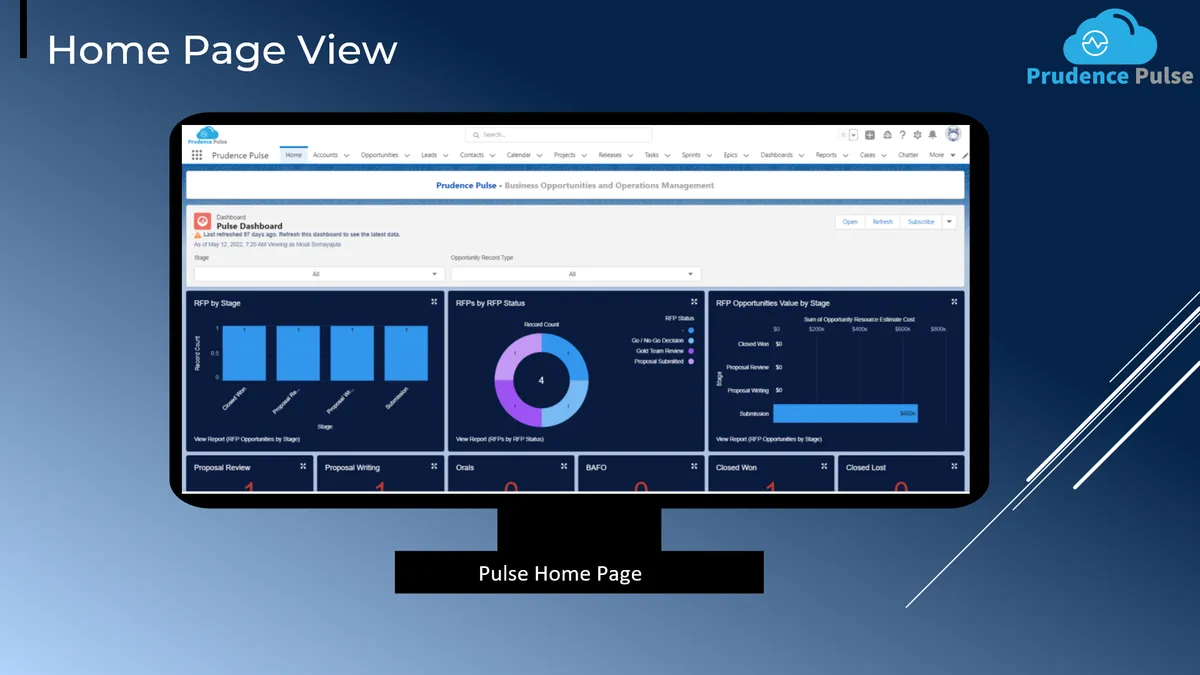The width and height of the screenshot is (1200, 675).
Task: Open the Projects tab
Action: pyautogui.click(x=565, y=155)
